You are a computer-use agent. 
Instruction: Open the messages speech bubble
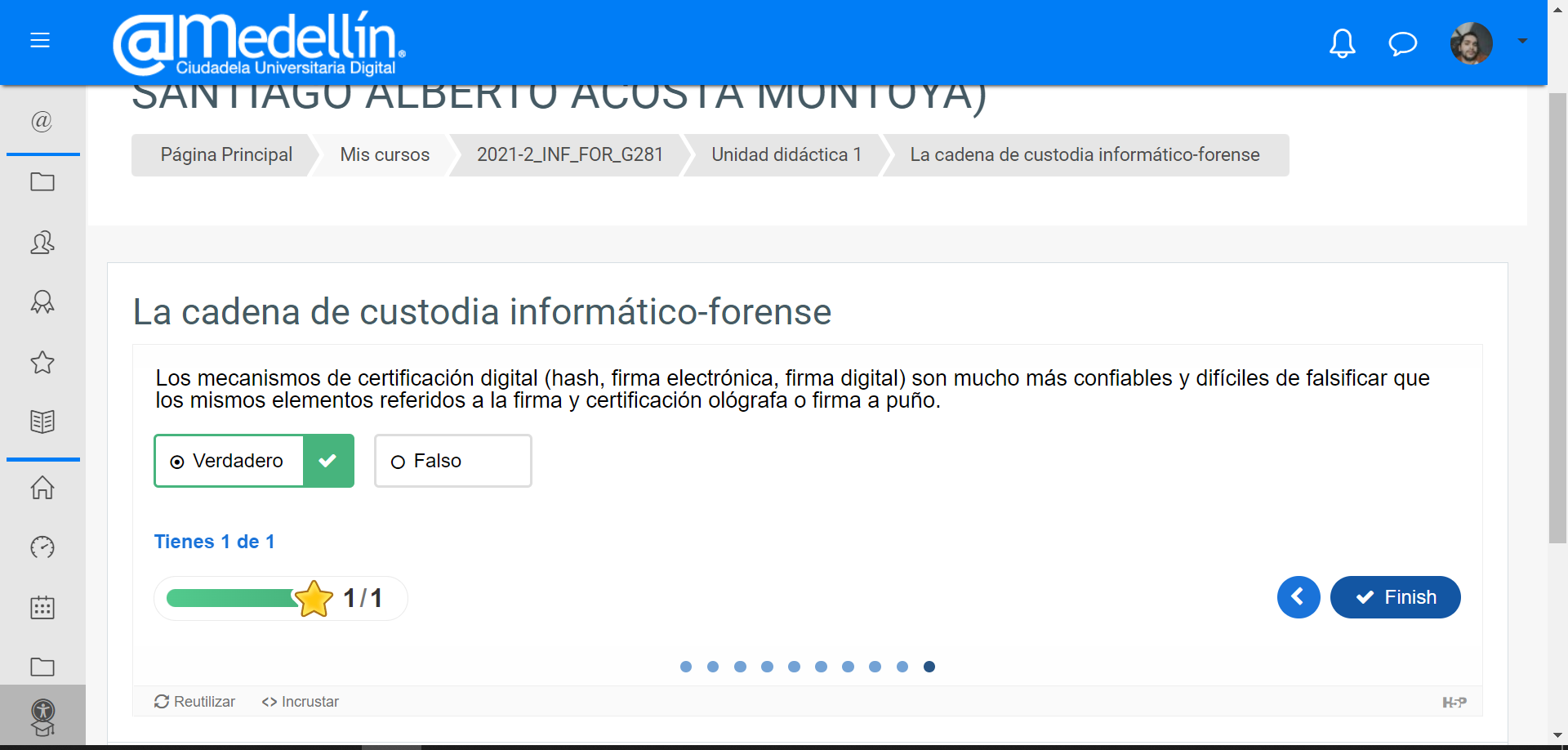click(1402, 42)
